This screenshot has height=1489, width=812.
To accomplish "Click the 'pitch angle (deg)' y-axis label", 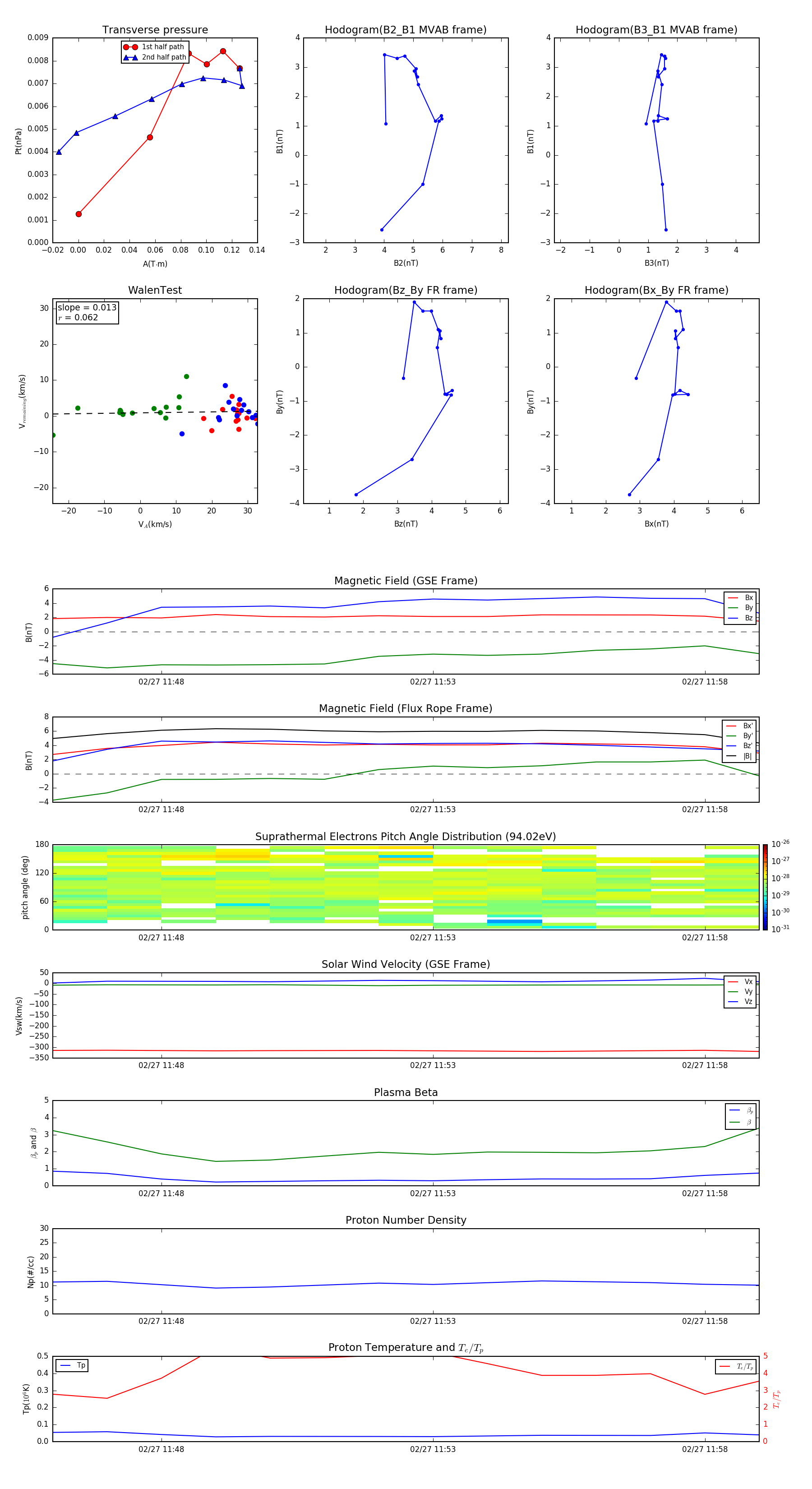I will click(25, 887).
